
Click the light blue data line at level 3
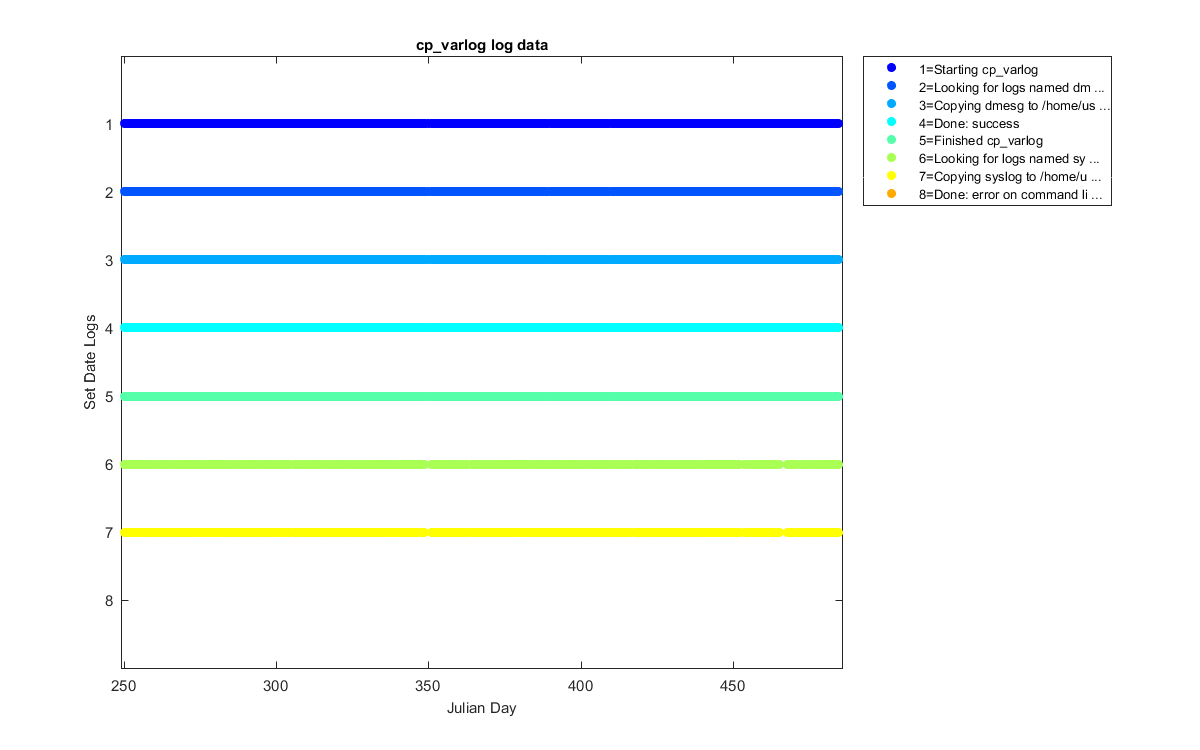point(481,259)
